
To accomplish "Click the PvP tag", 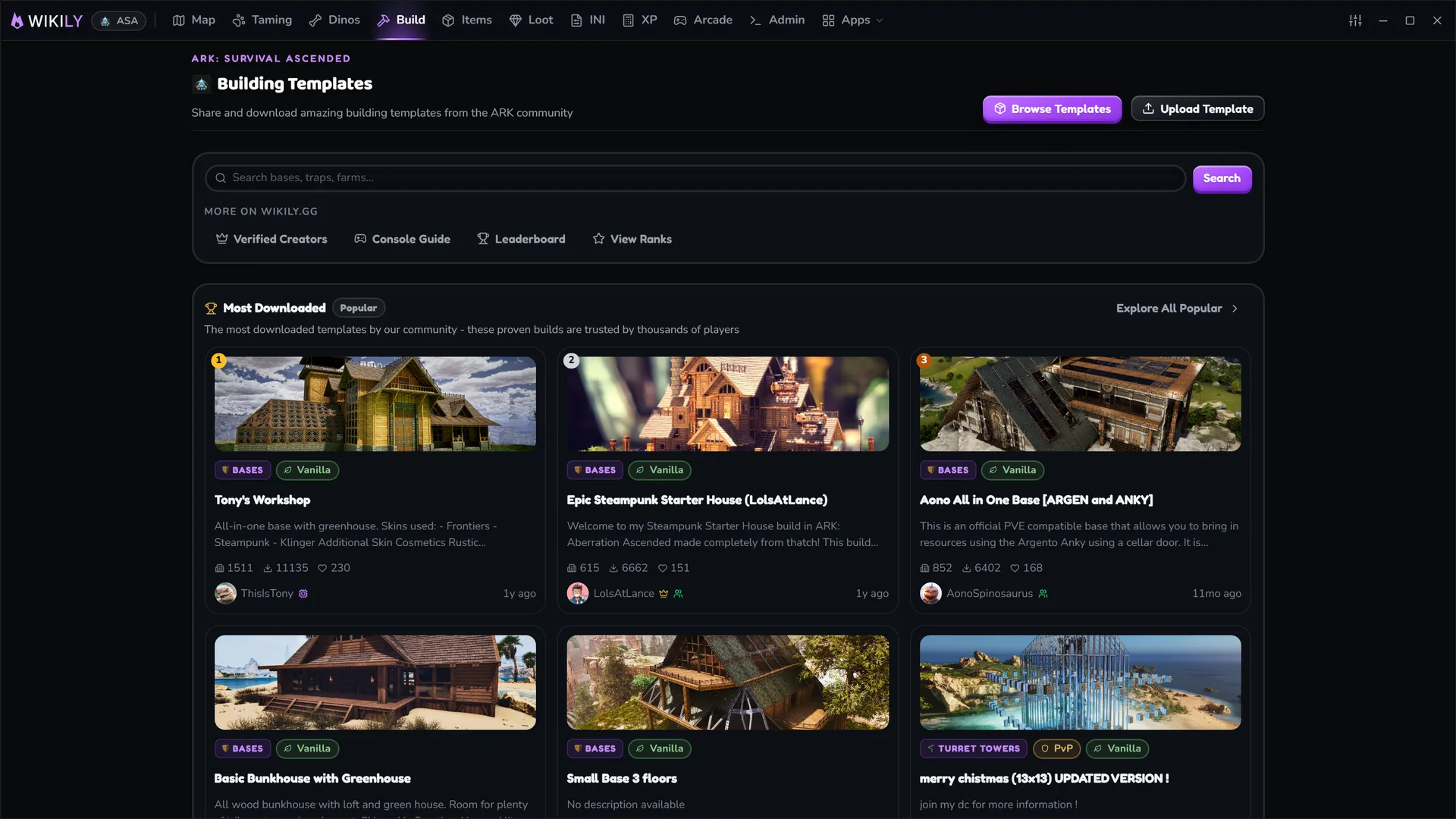I will coord(1056,748).
